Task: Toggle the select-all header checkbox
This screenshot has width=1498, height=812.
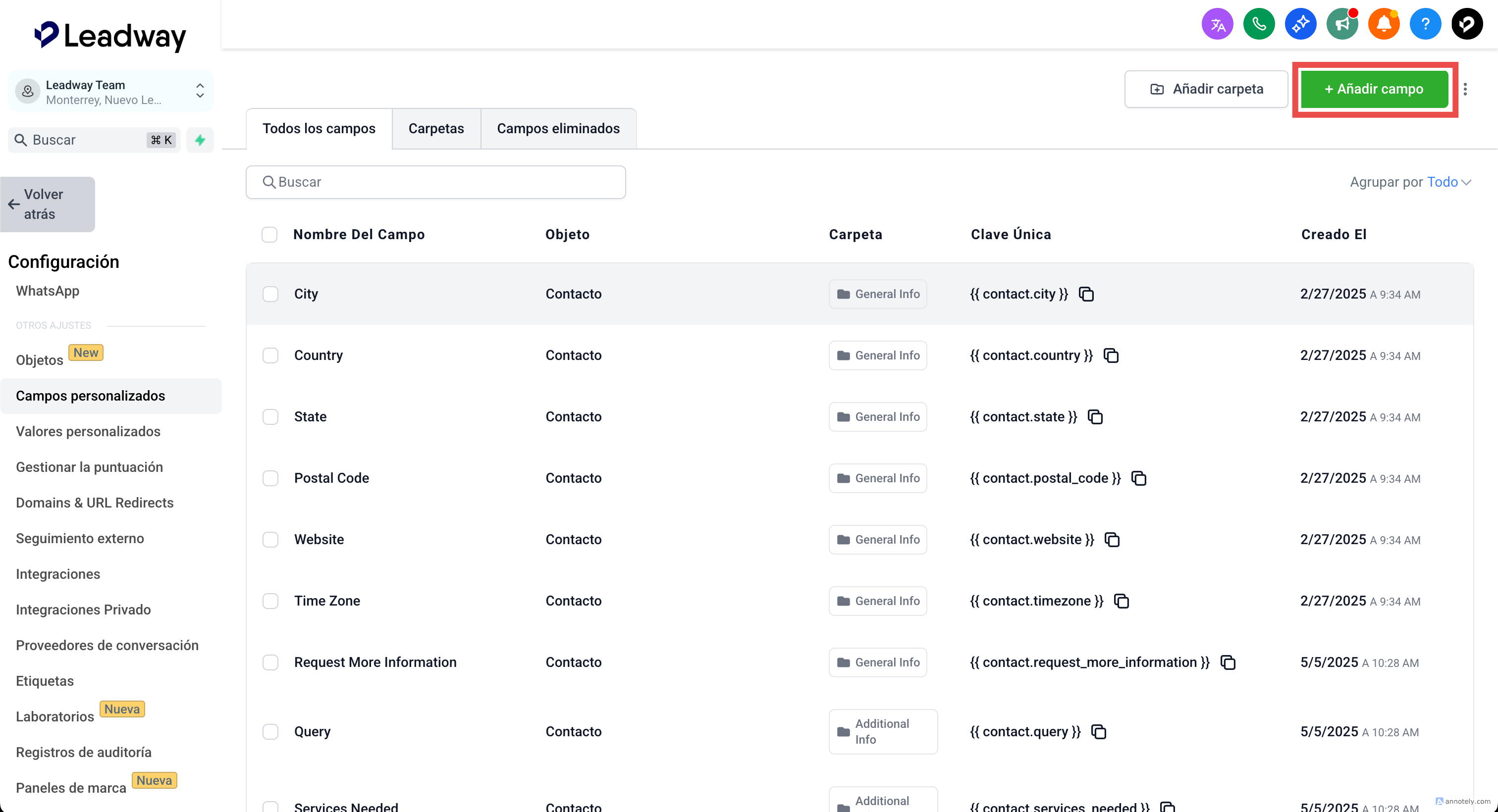Action: [269, 235]
